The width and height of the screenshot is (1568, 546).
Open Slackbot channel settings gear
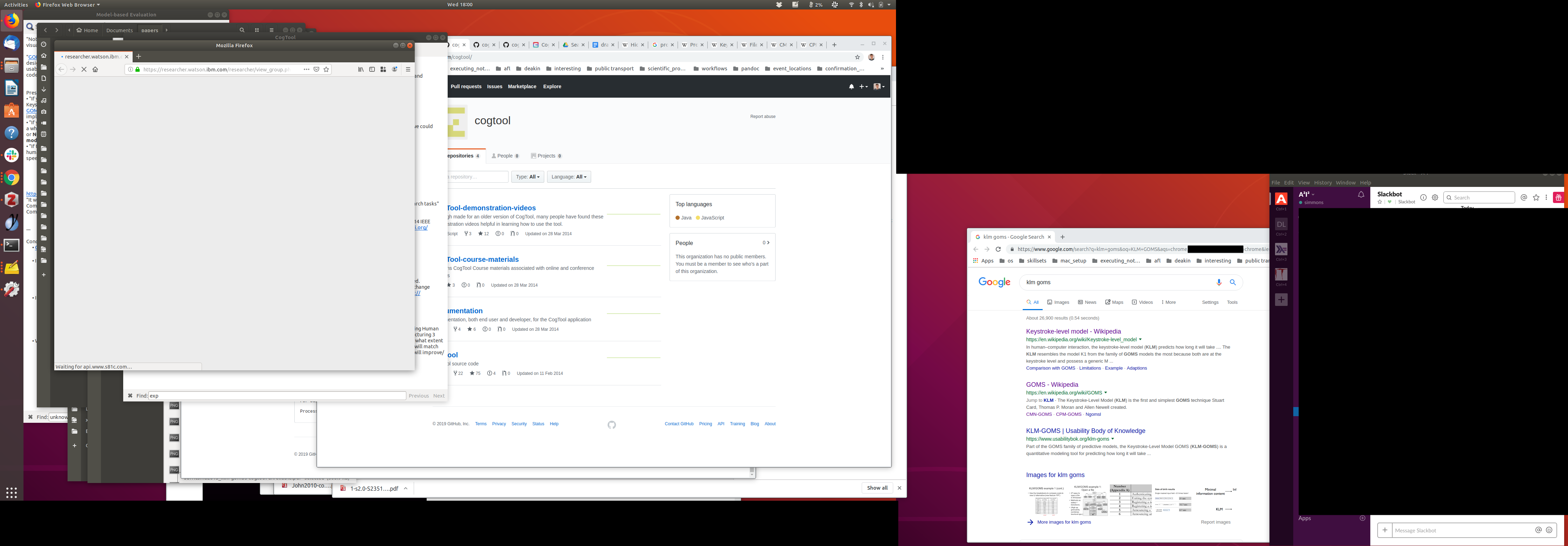point(1435,198)
